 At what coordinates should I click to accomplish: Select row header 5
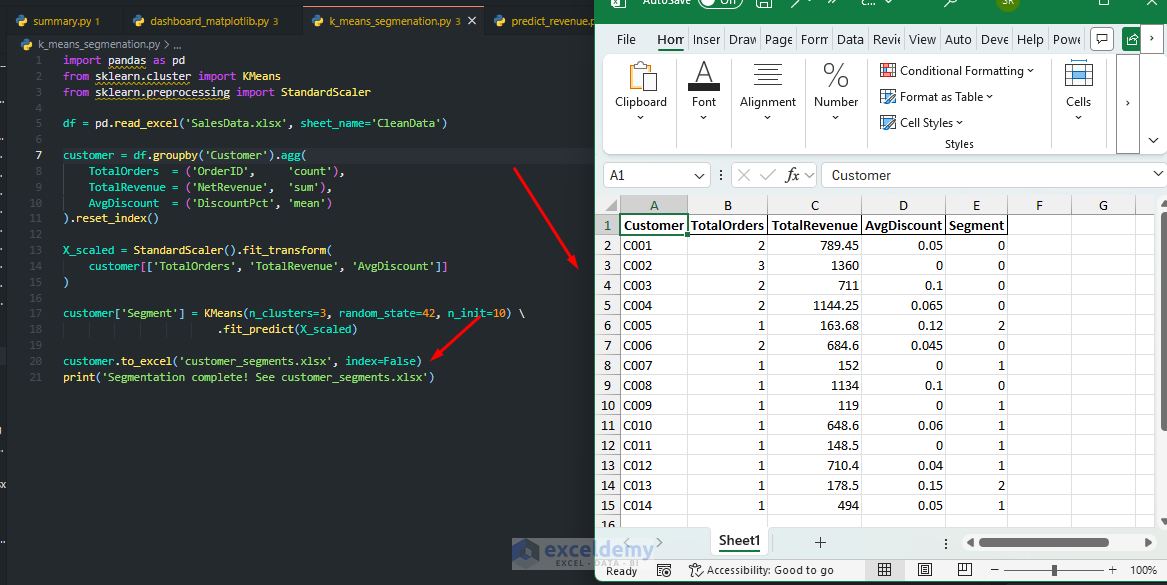click(607, 306)
